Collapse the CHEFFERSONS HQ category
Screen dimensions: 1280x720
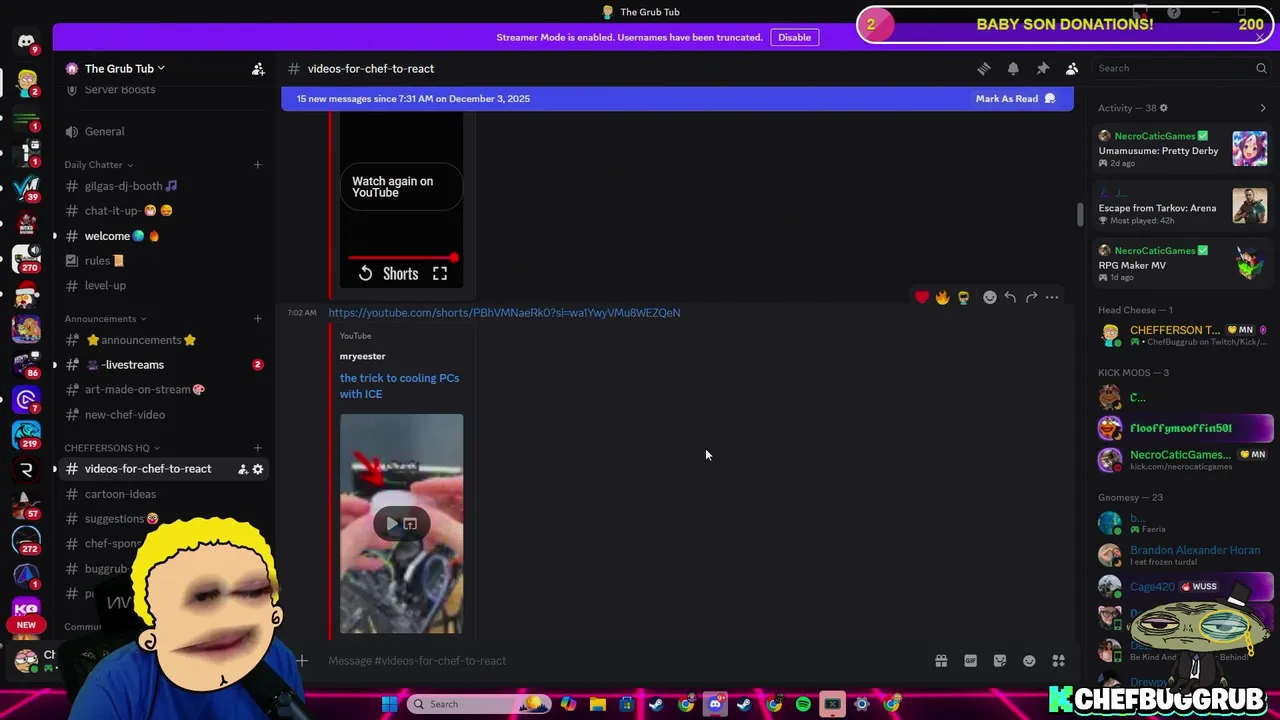click(x=112, y=448)
